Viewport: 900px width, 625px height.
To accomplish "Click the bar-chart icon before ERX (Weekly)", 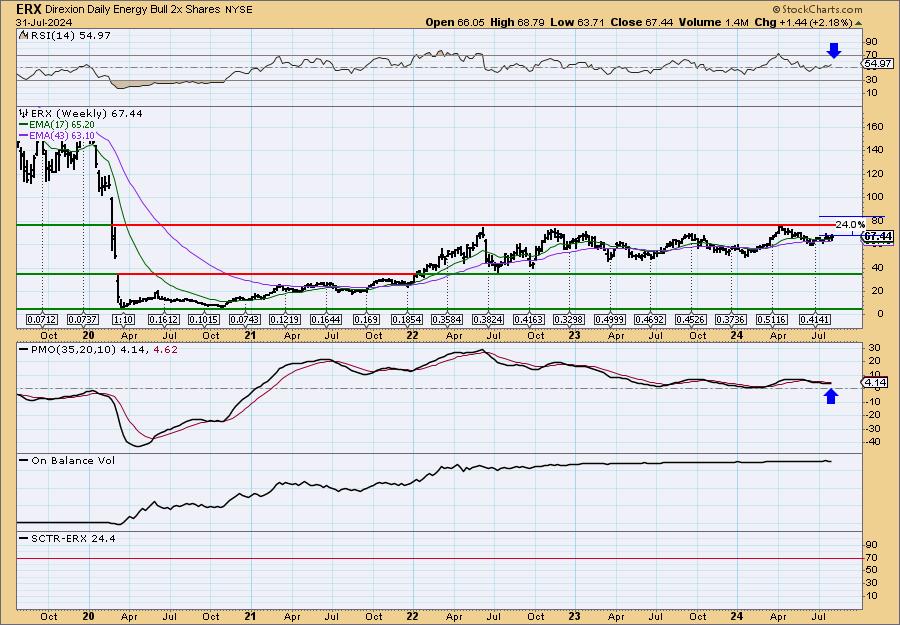I will (22, 113).
